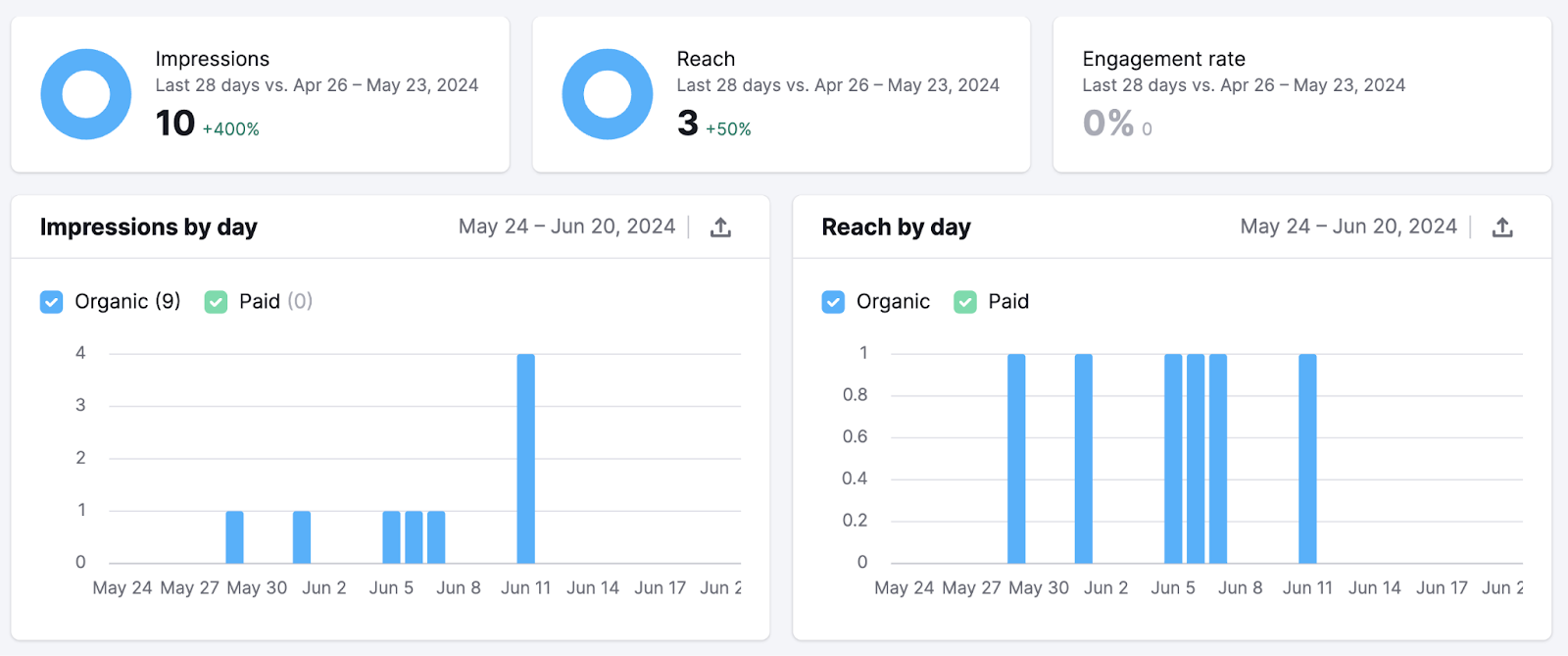Image resolution: width=1568 pixels, height=656 pixels.
Task: Open date range in Reach by day header
Action: 1347,227
